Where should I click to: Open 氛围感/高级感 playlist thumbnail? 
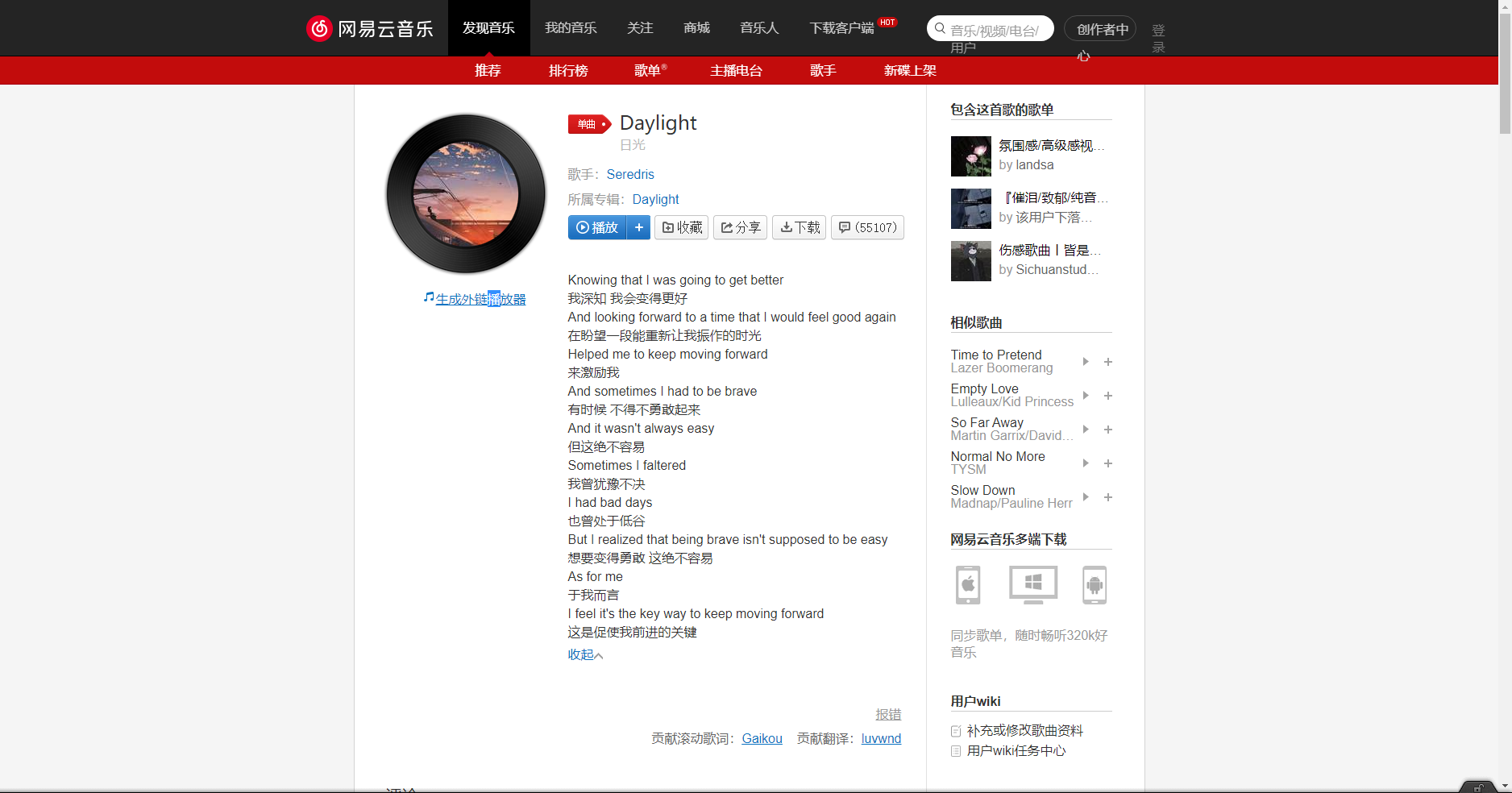tap(971, 156)
